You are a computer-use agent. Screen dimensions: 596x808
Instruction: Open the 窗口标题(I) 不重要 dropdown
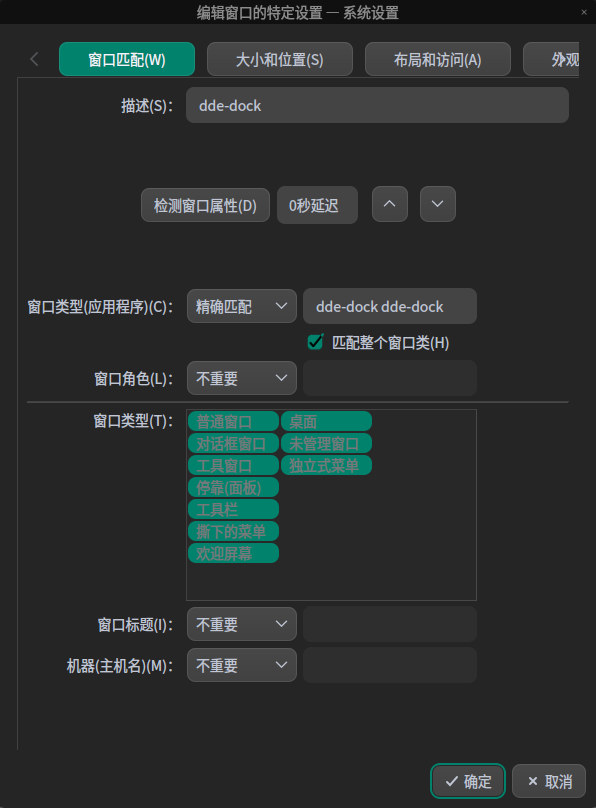point(241,623)
